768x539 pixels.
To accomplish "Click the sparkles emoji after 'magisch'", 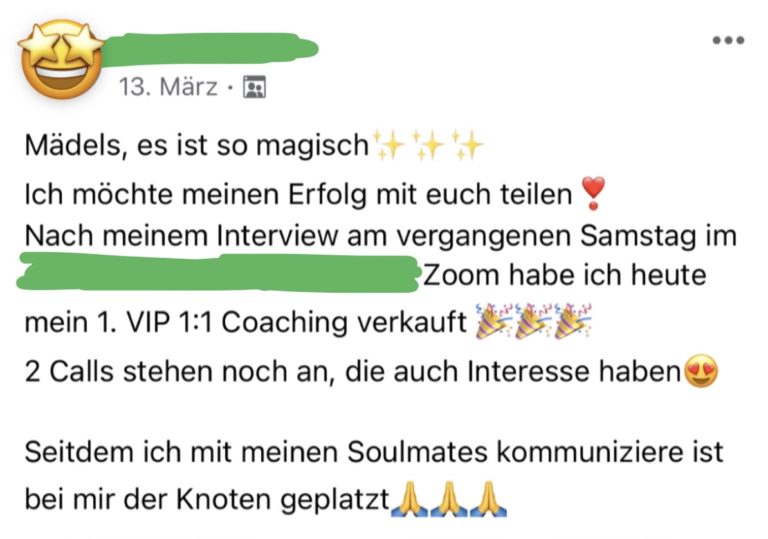I will (428, 145).
